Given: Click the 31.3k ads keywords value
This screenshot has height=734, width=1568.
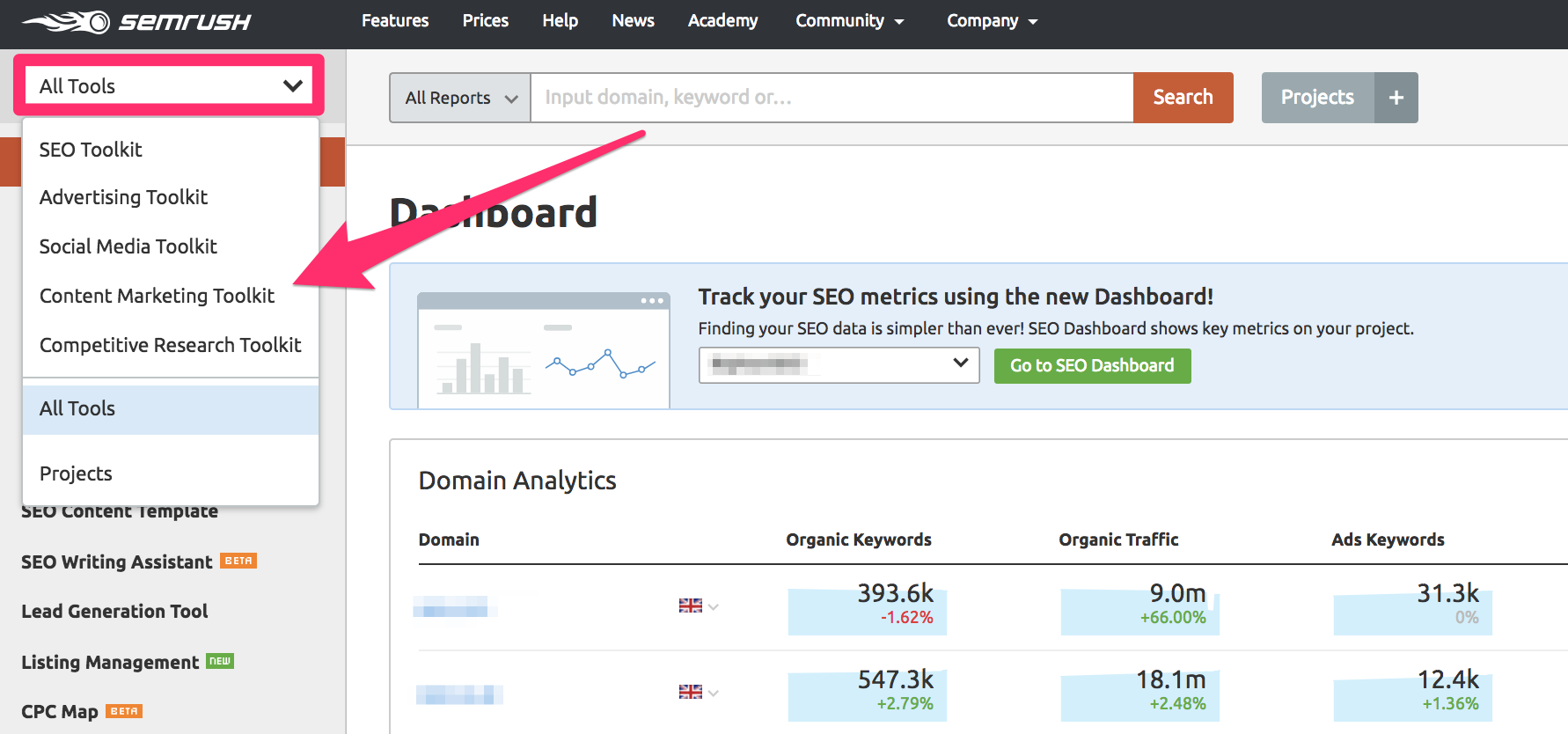Looking at the screenshot, I should 1447,593.
